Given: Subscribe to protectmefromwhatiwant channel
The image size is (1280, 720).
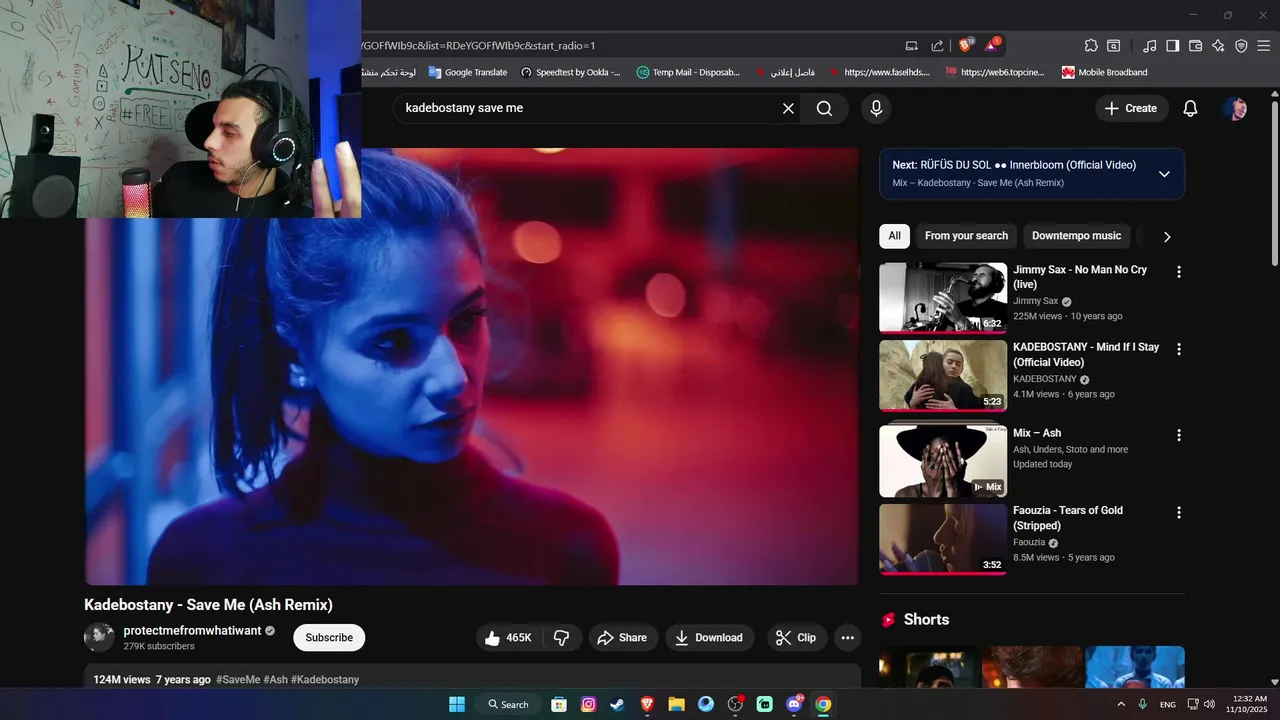Looking at the screenshot, I should pyautogui.click(x=329, y=638).
